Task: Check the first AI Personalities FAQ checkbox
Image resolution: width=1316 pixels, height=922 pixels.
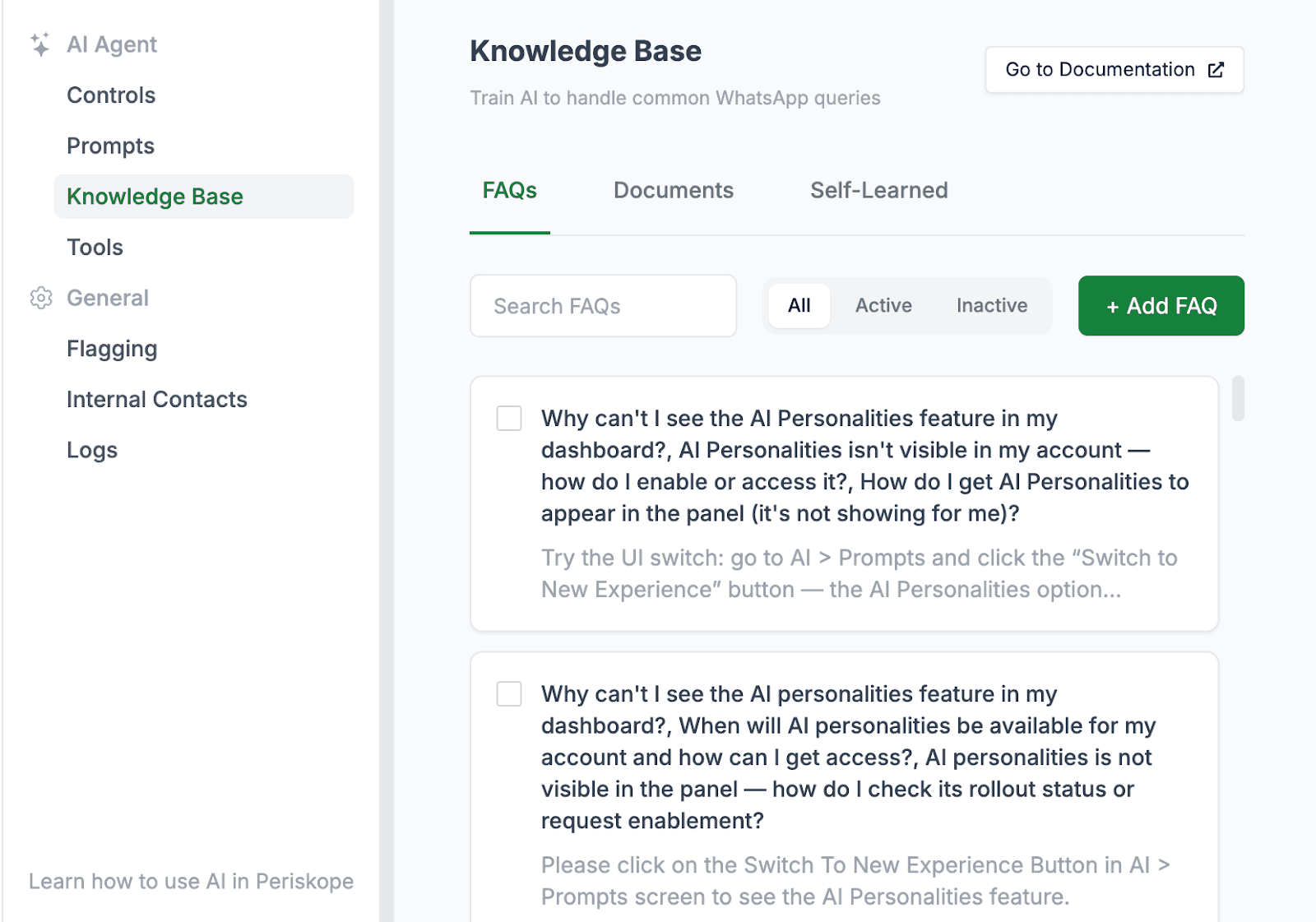Action: coord(509,419)
